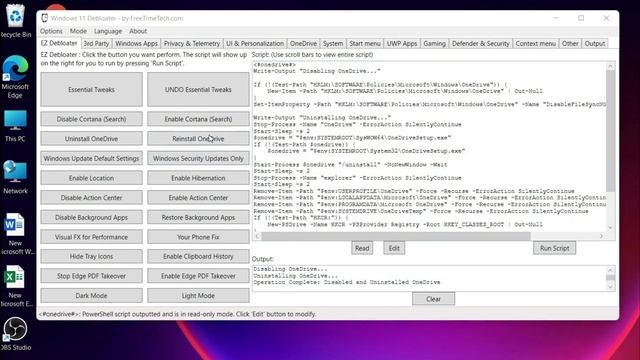Open the Mode menu

tap(78, 31)
